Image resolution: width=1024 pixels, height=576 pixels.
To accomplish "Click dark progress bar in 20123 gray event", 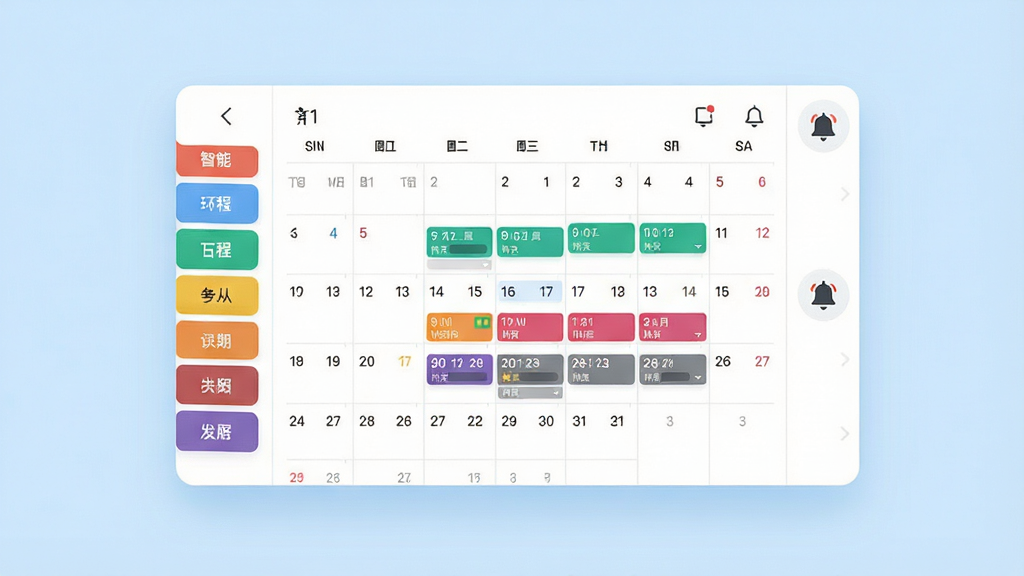I will (539, 377).
